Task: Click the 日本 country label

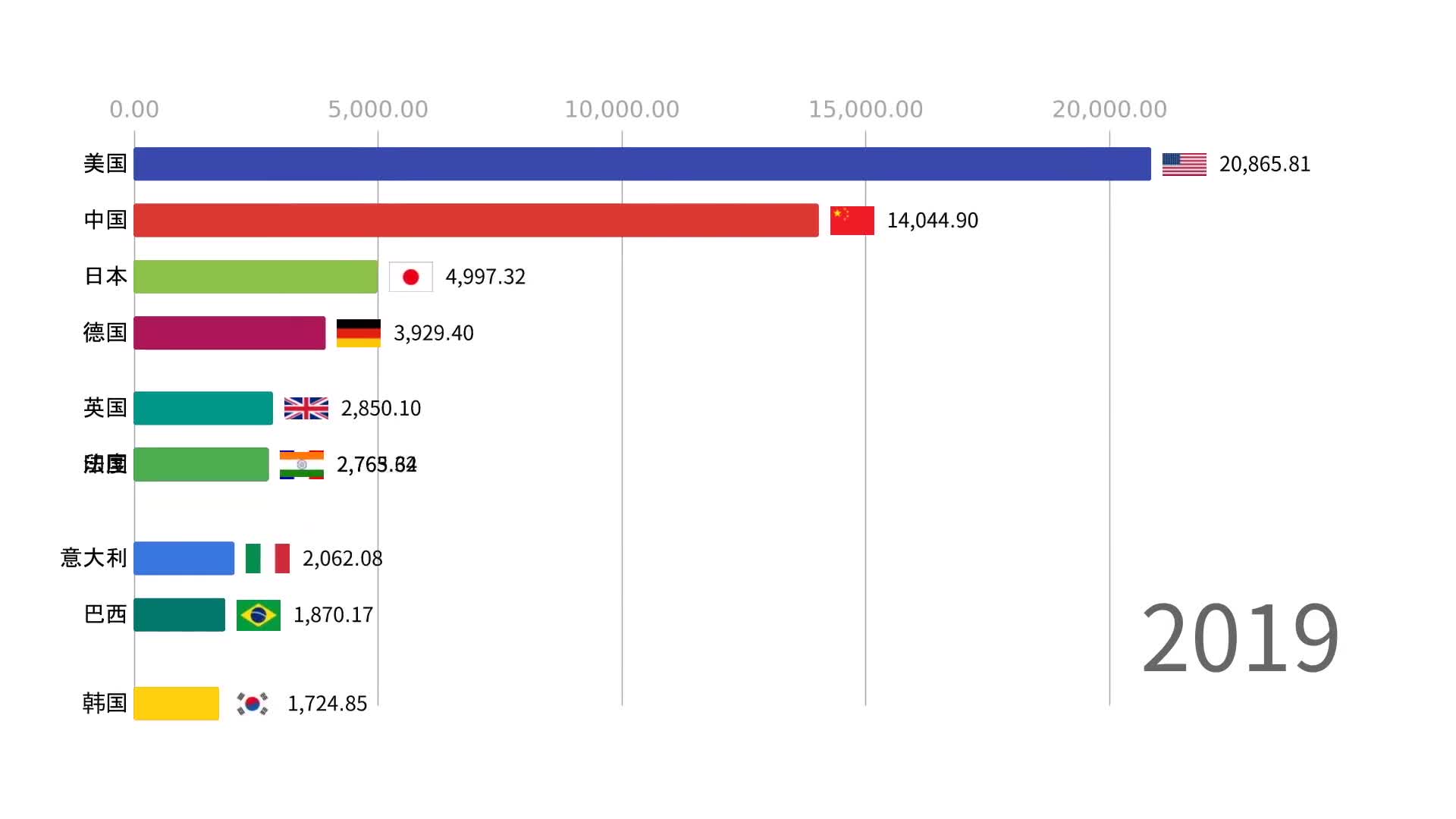Action: point(105,277)
